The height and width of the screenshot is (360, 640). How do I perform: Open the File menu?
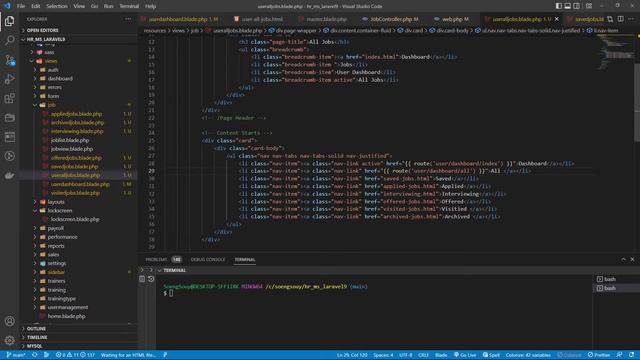coord(21,6)
